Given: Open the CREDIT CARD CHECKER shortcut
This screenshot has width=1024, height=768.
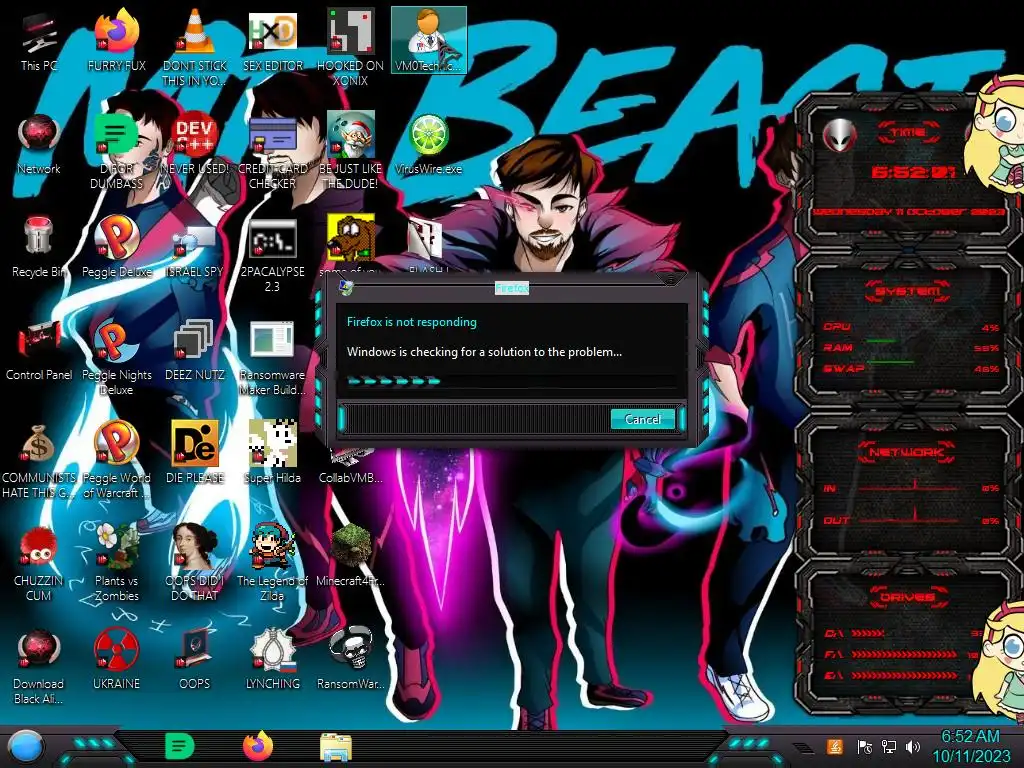Looking at the screenshot, I should [272, 152].
